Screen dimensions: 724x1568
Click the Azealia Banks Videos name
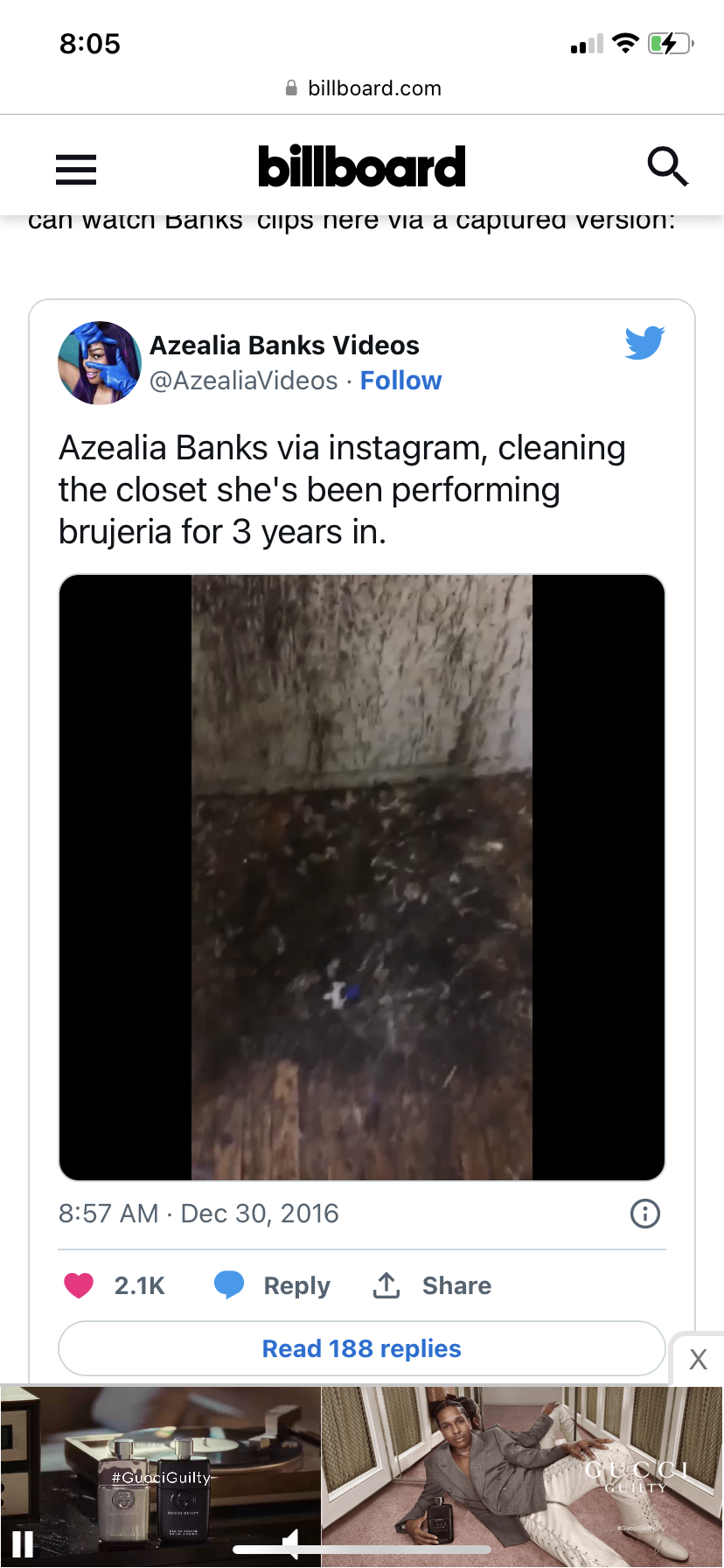pos(285,346)
